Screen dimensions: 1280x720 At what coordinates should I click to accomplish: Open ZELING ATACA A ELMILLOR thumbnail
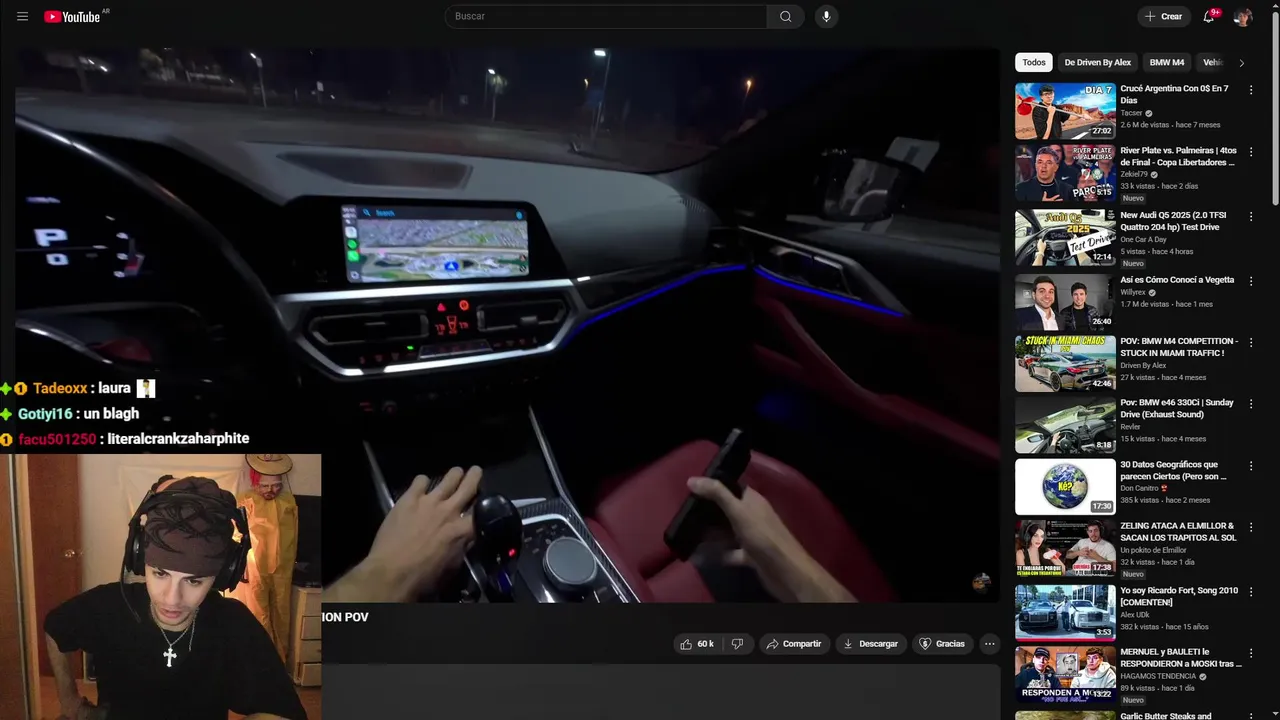pyautogui.click(x=1065, y=547)
